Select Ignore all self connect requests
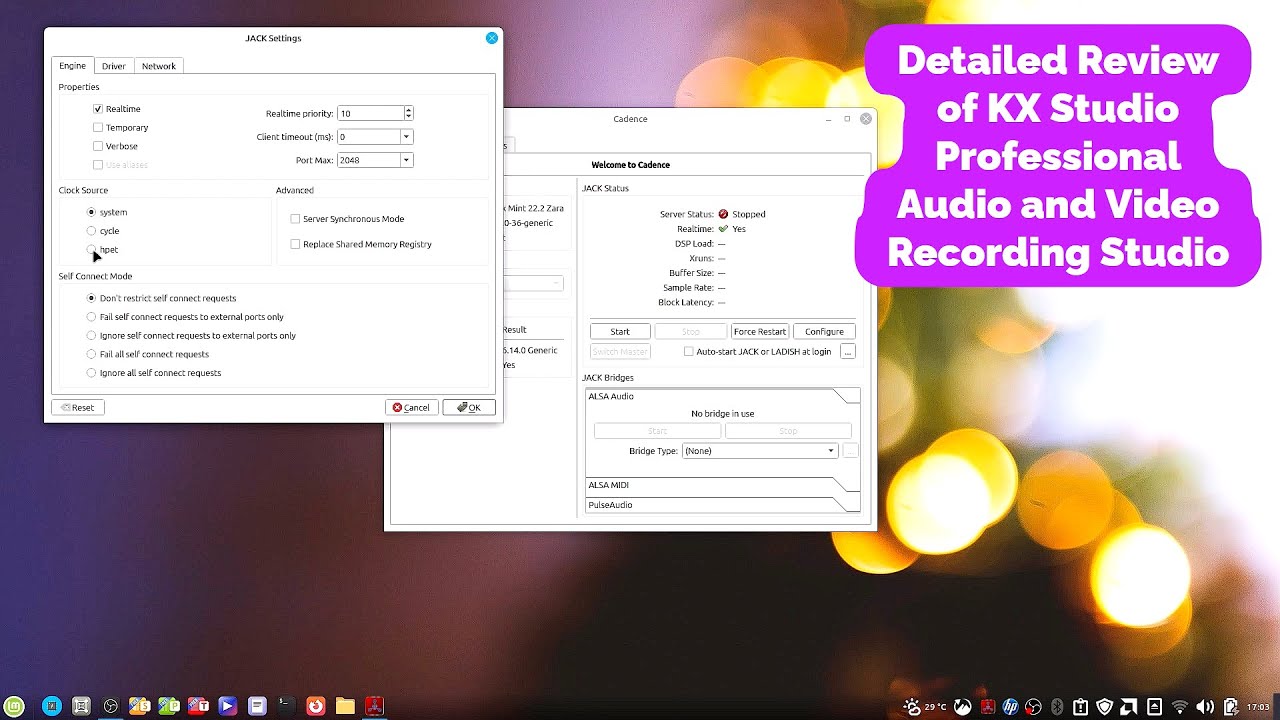Viewport: 1280px width, 720px height. (91, 373)
